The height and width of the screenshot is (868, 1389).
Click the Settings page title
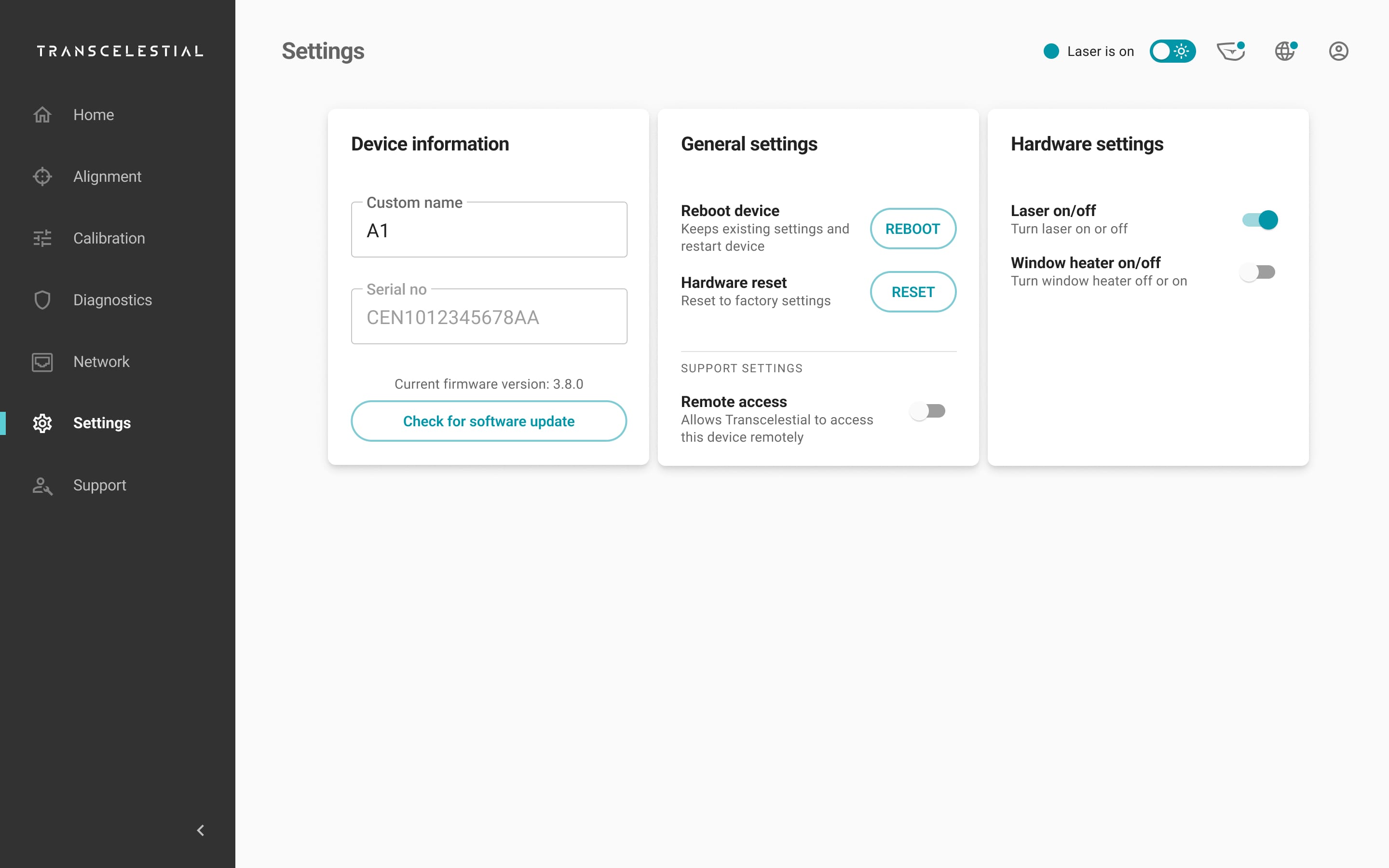[x=323, y=51]
